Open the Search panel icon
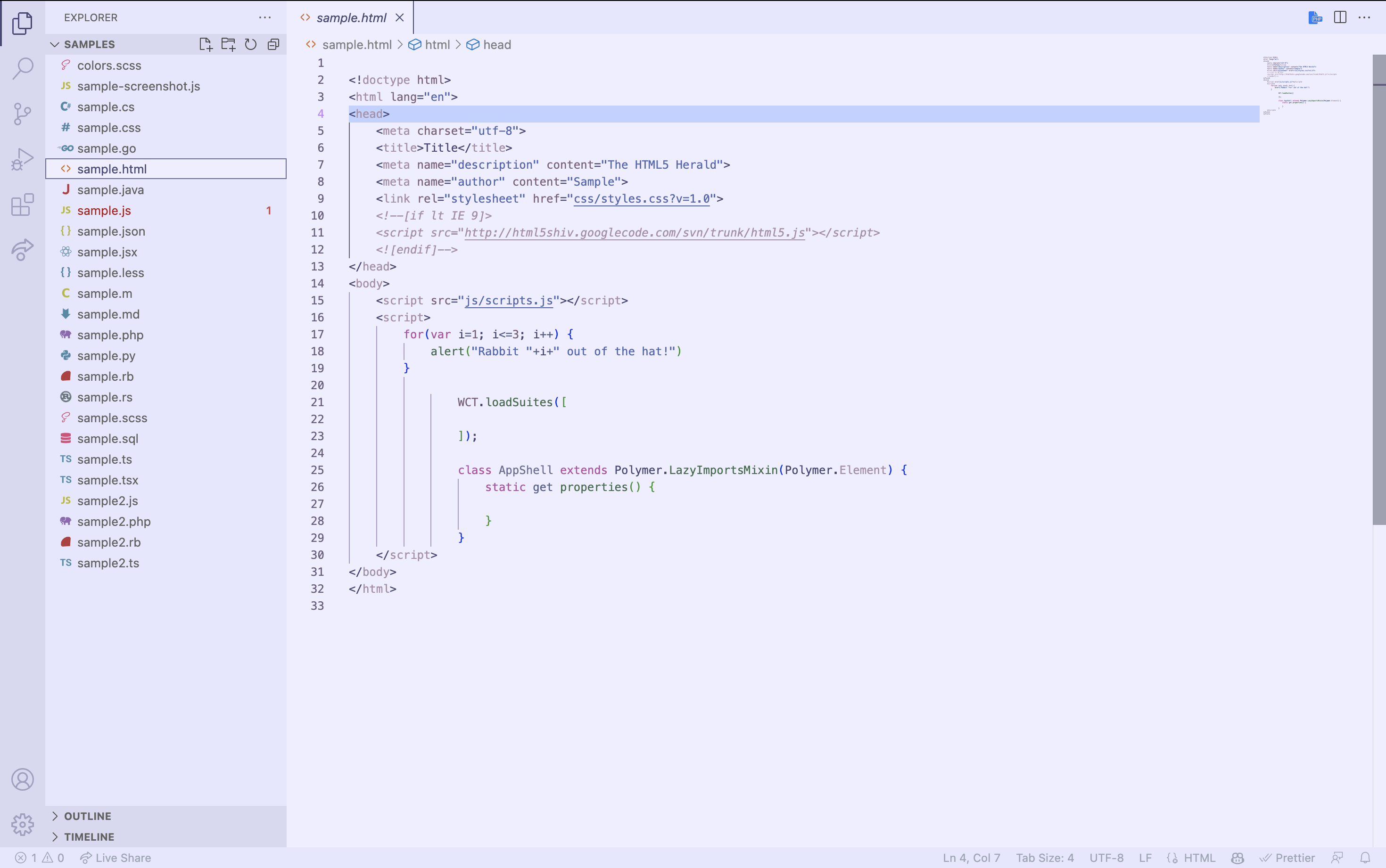 point(23,67)
